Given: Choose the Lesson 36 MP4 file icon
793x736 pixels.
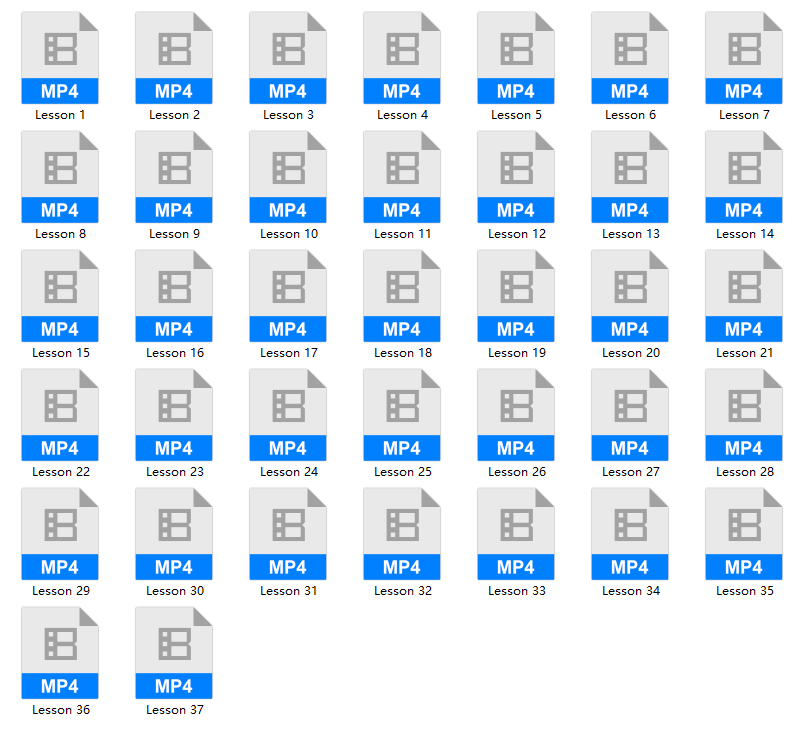Looking at the screenshot, I should coord(60,653).
